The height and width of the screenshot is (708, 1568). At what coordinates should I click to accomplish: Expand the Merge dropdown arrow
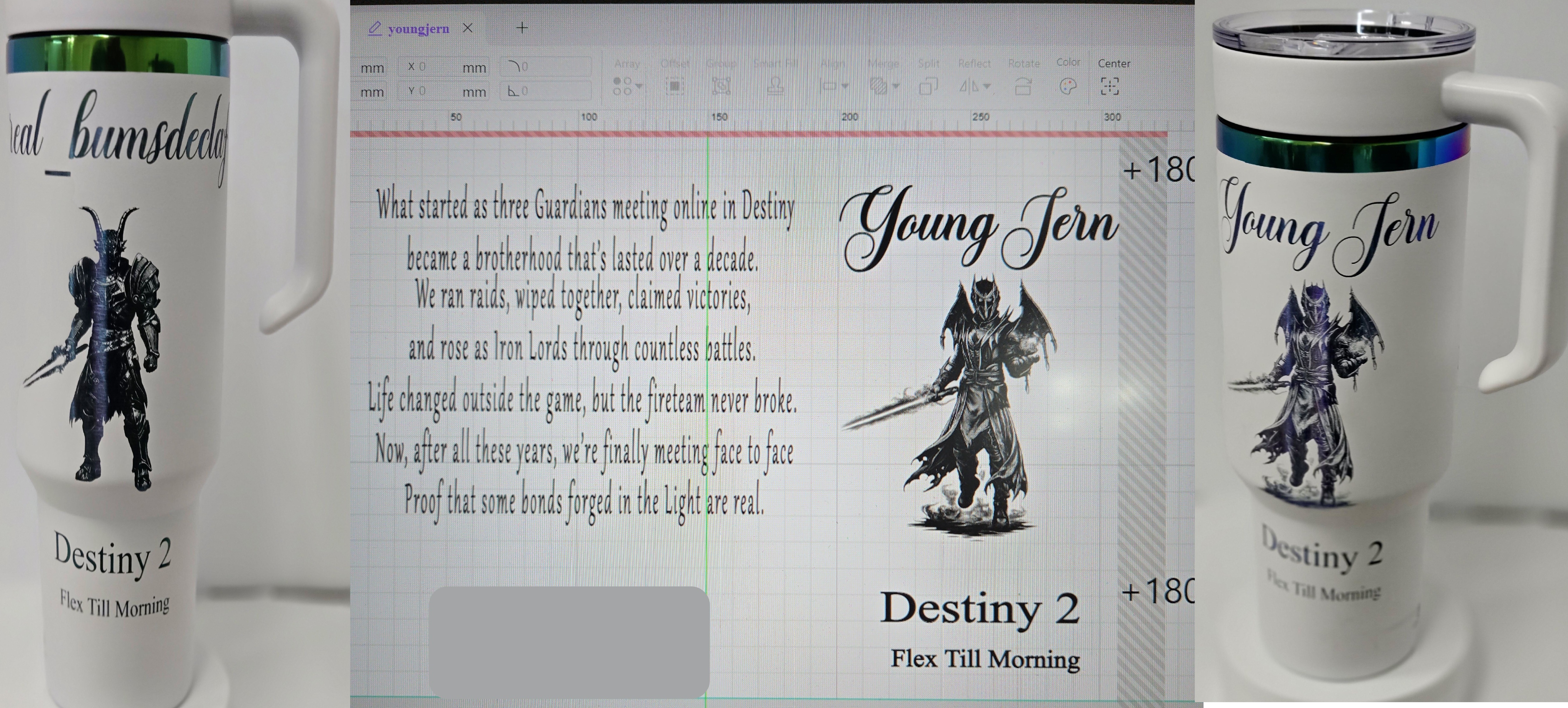[895, 86]
